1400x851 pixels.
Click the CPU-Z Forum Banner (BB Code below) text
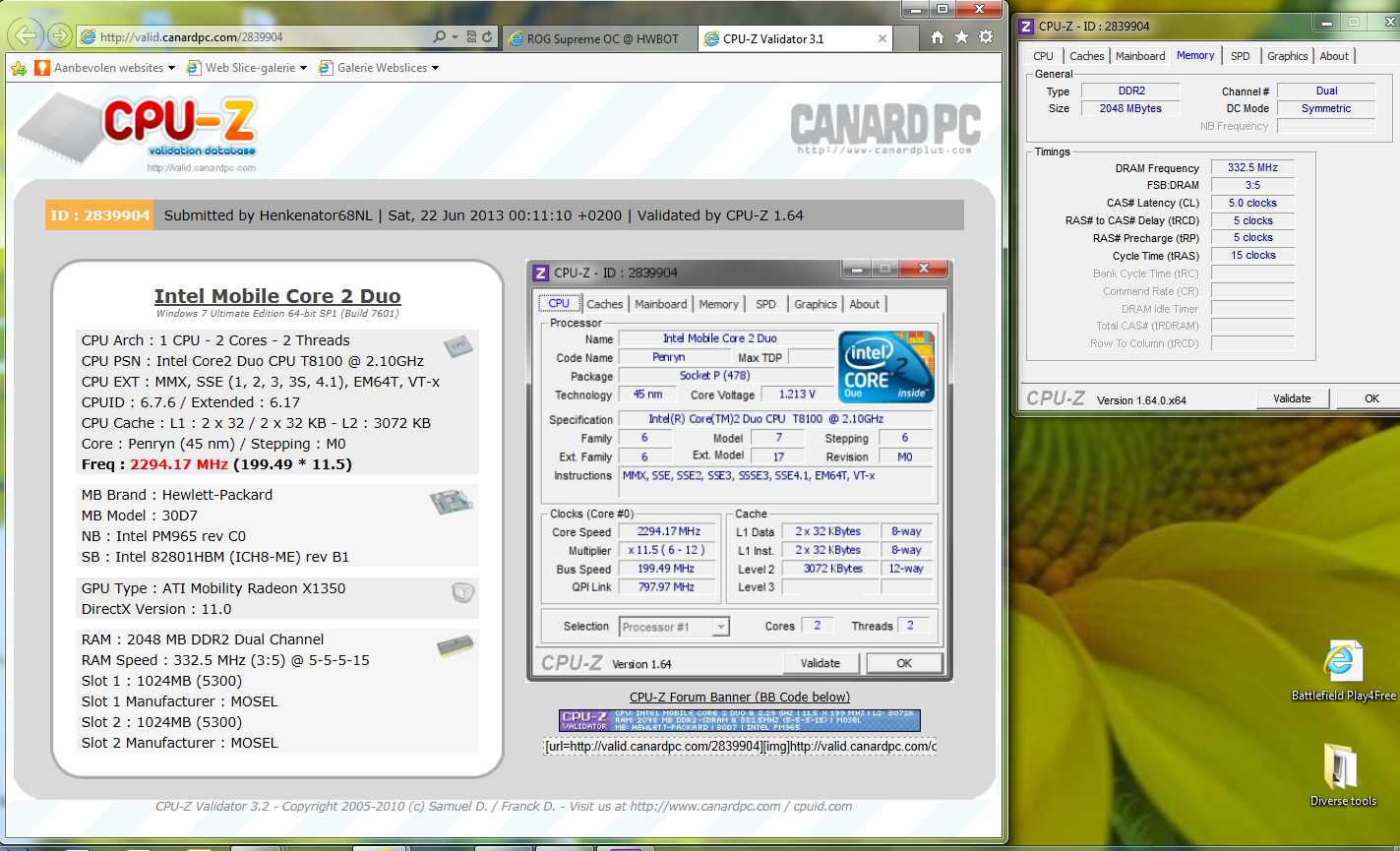(740, 698)
